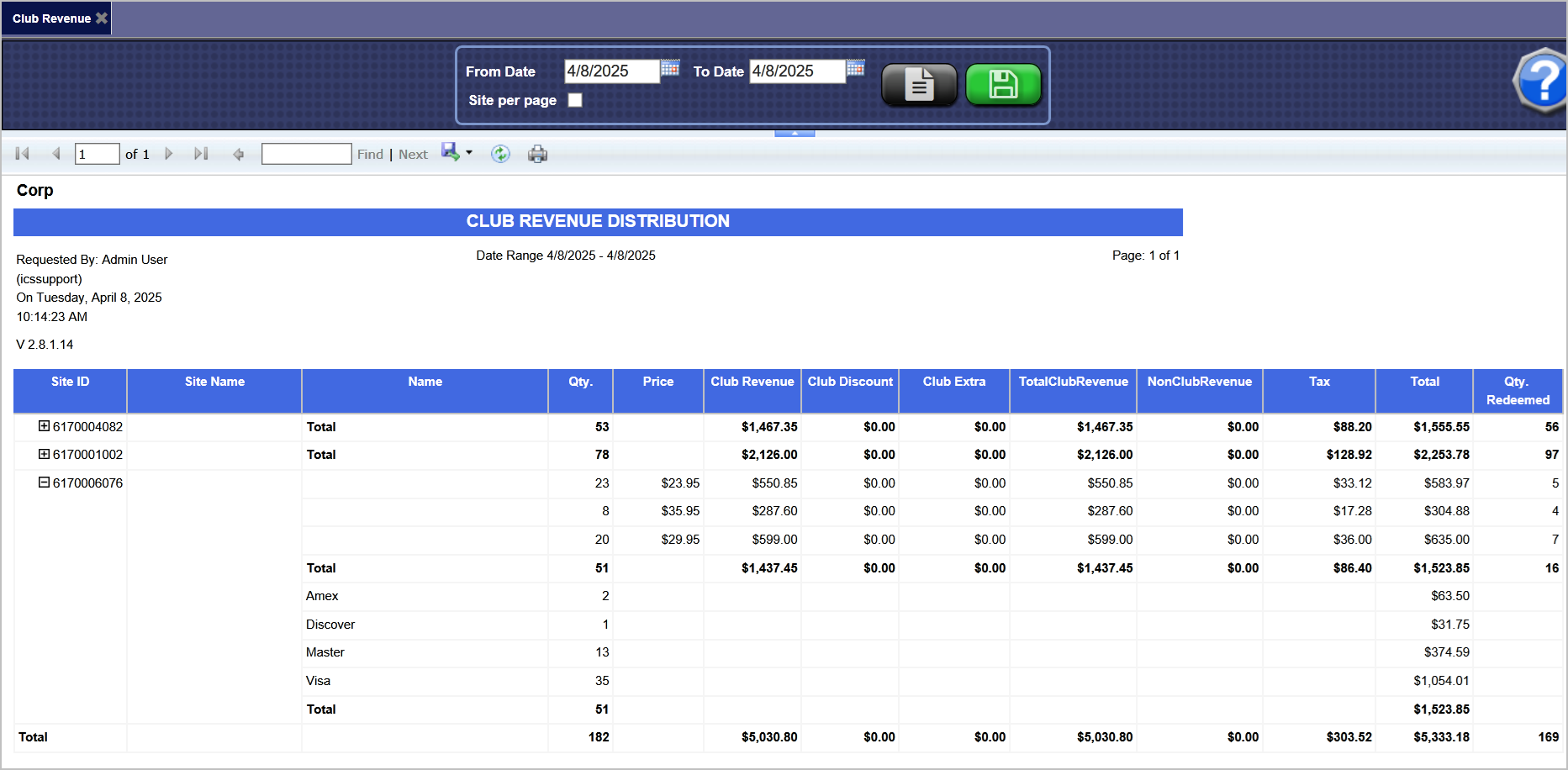Expand site 6170001002 row
This screenshot has width=1568, height=770.
tap(44, 454)
